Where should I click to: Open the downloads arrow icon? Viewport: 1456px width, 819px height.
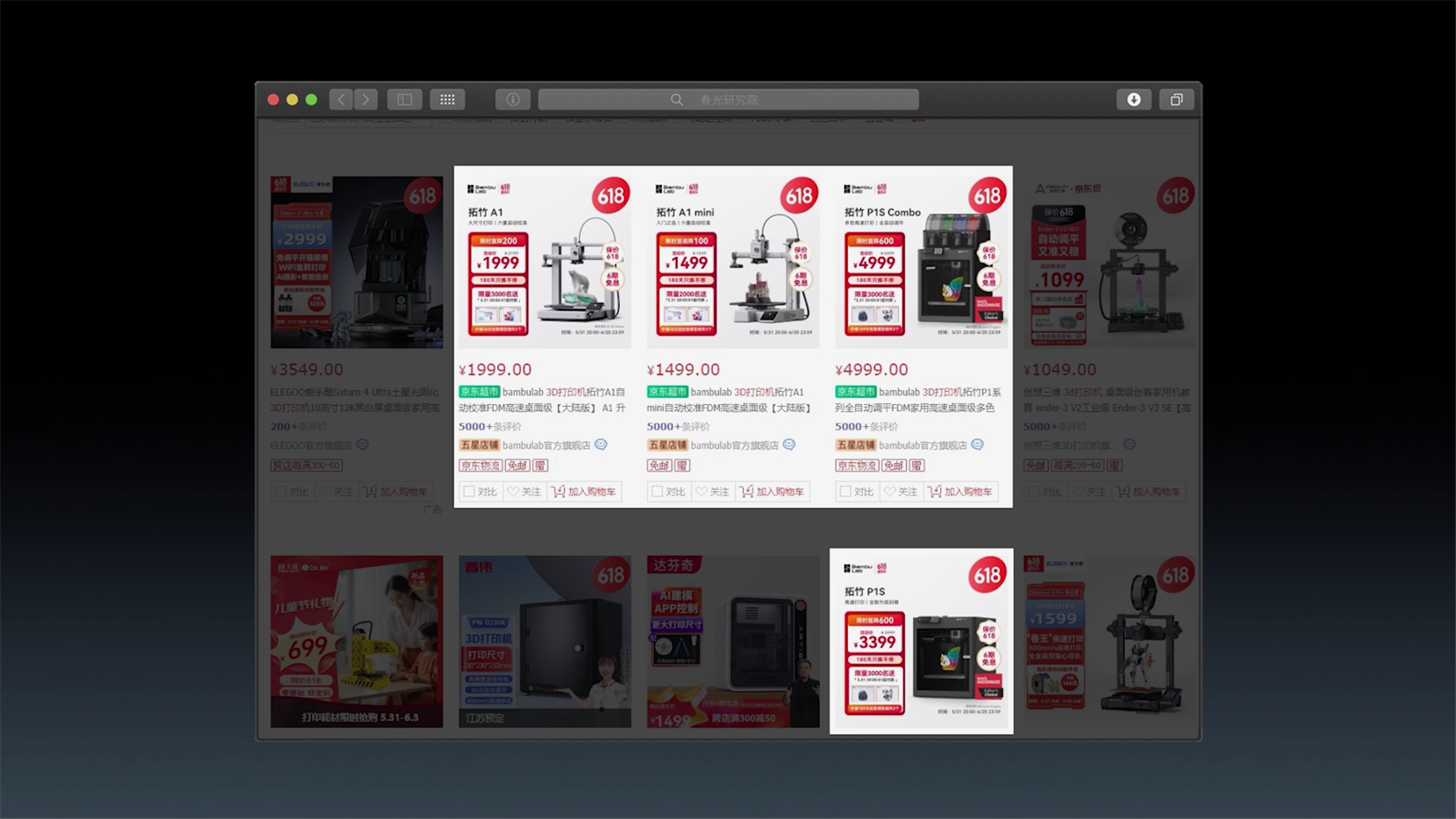1134,99
